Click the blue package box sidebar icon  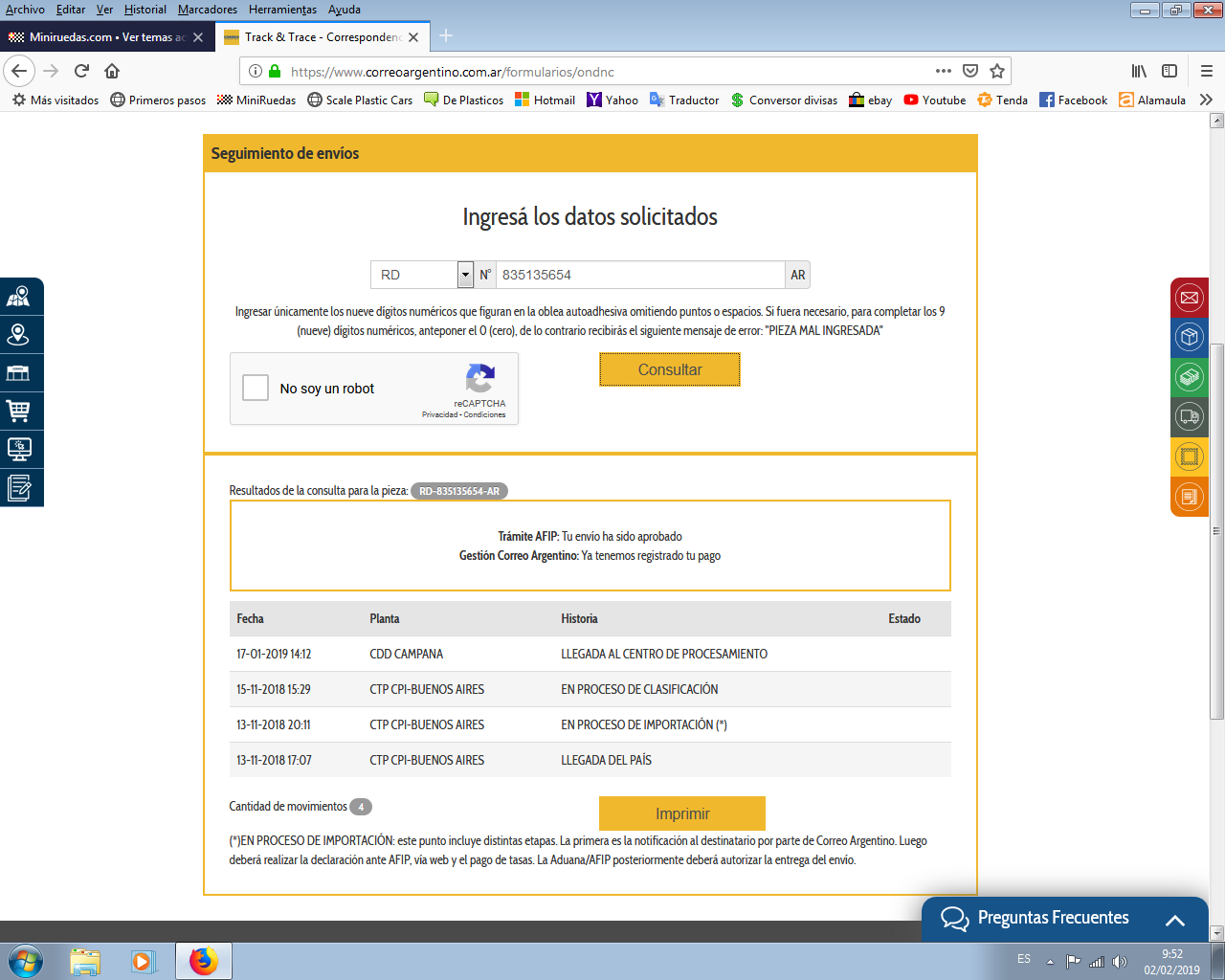pyautogui.click(x=1189, y=337)
